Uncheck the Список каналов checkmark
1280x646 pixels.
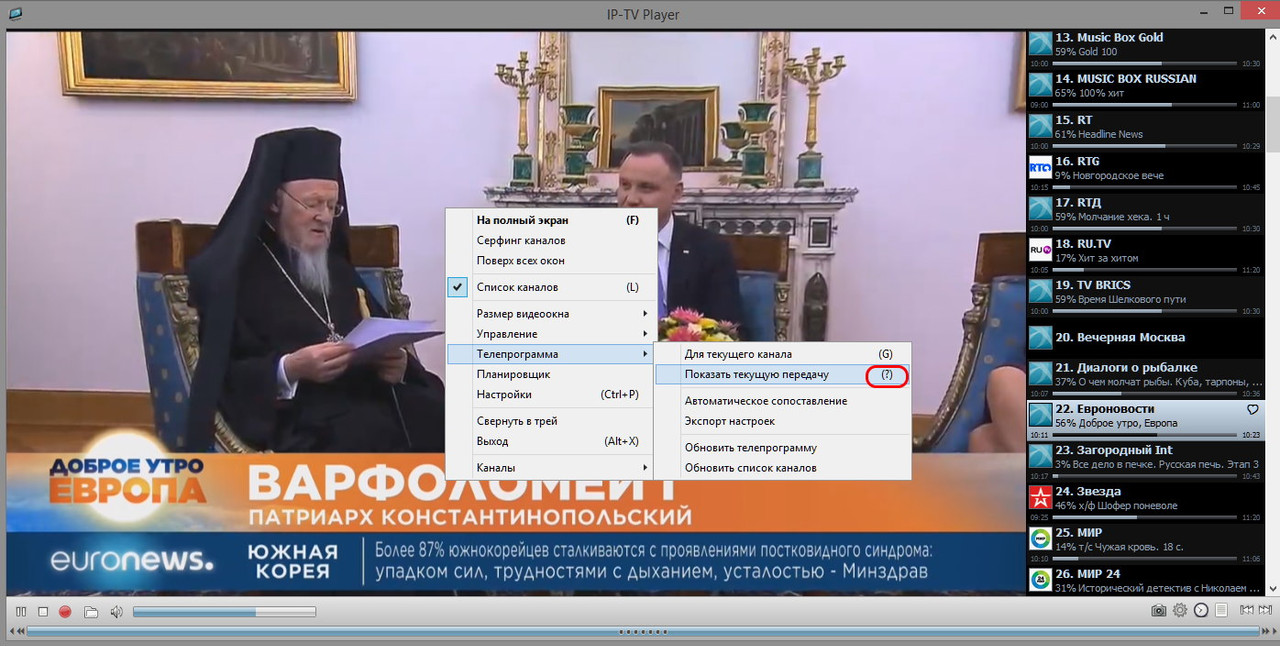pos(458,287)
